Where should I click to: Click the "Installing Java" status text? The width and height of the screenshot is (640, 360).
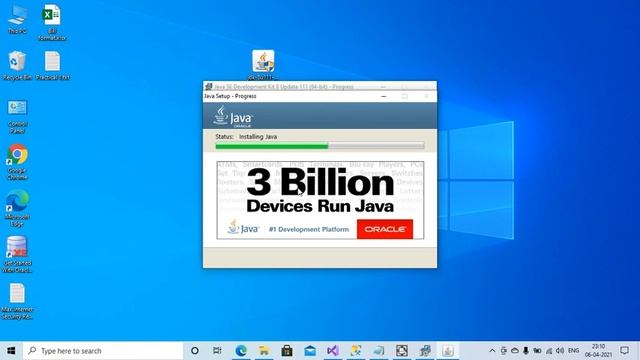pyautogui.click(x=258, y=137)
